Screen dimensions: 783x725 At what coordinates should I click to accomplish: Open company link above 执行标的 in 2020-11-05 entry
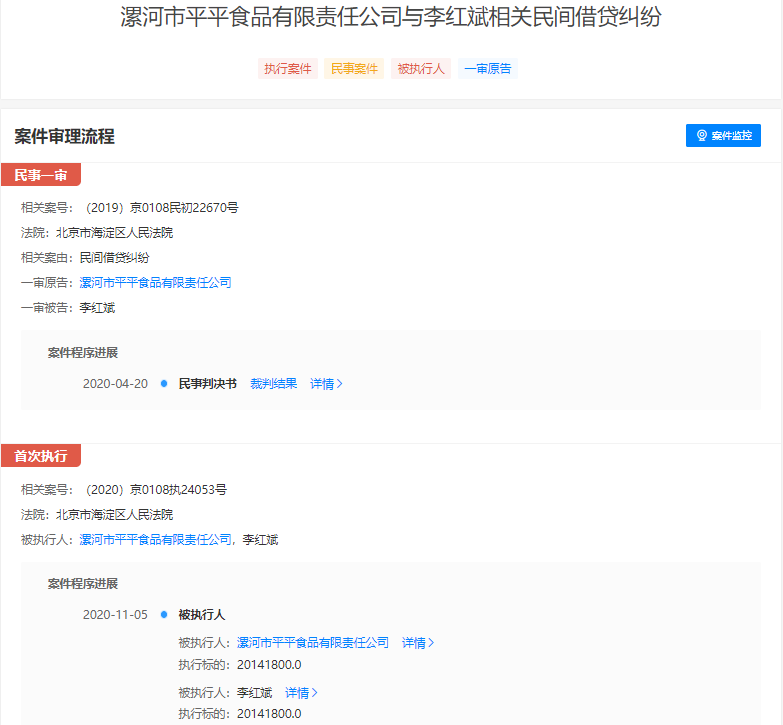tap(313, 643)
